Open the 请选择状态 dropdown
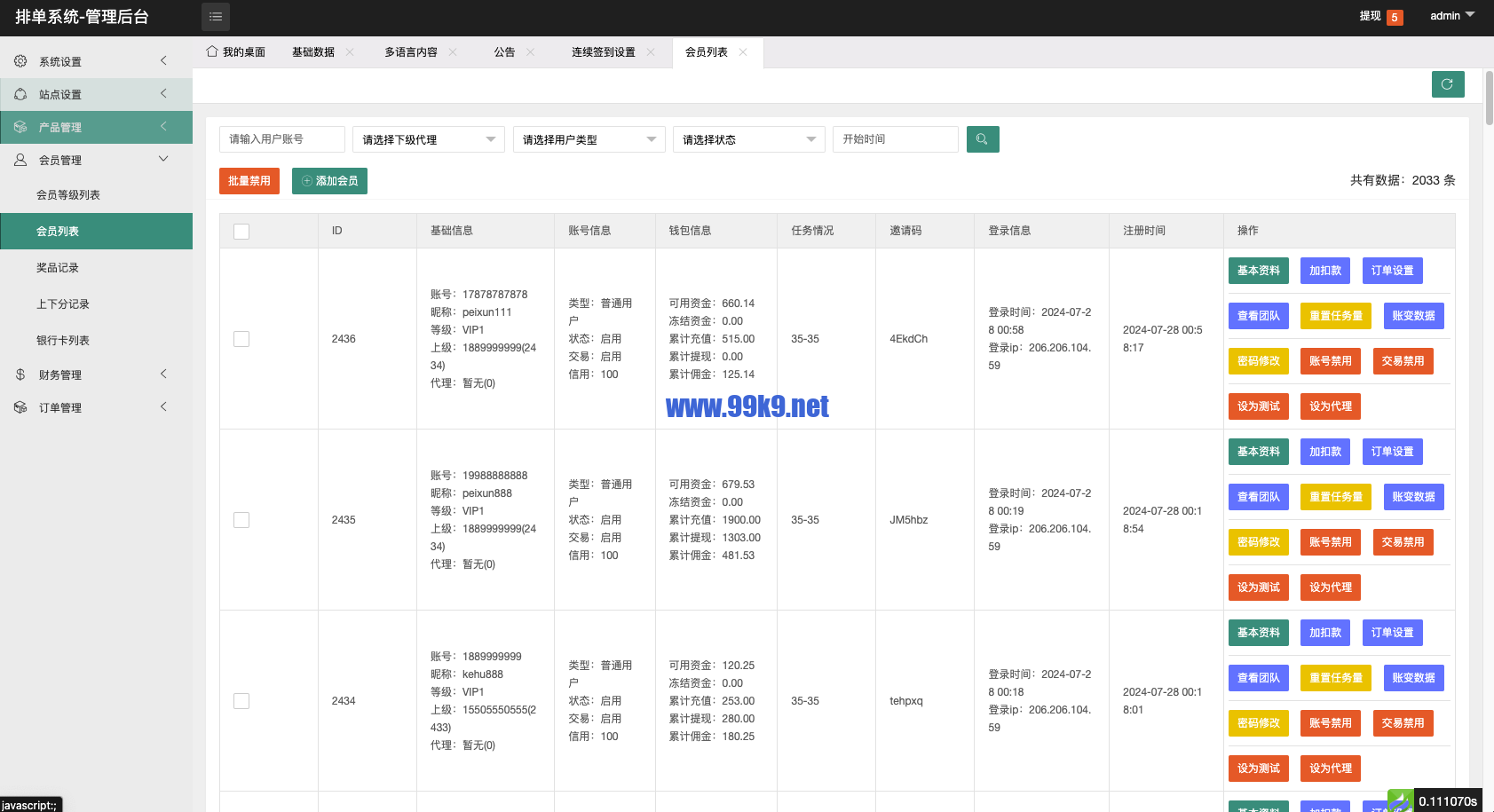Viewport: 1494px width, 812px height. [x=749, y=139]
